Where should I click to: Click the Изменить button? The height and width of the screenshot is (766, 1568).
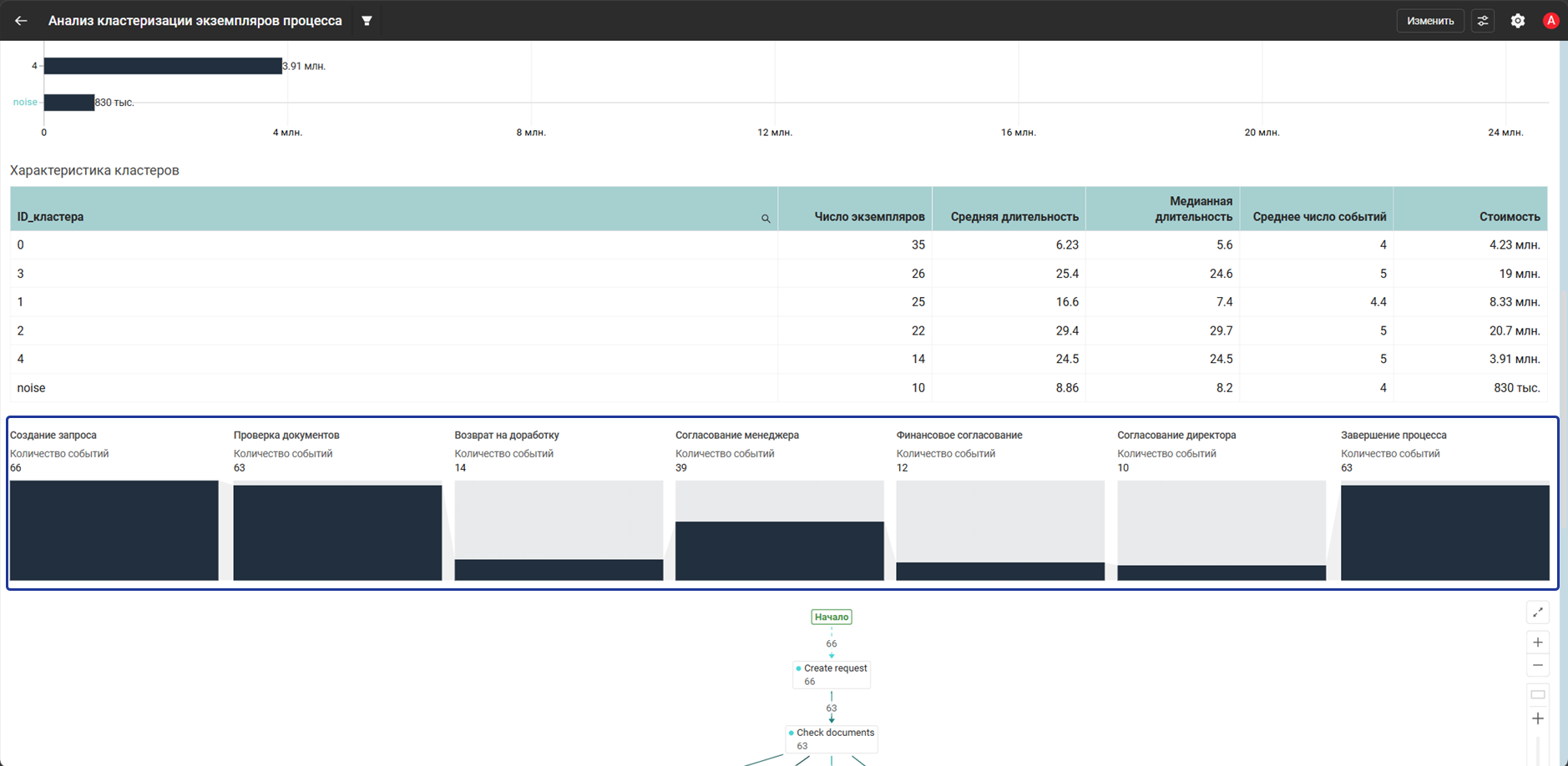(x=1430, y=21)
